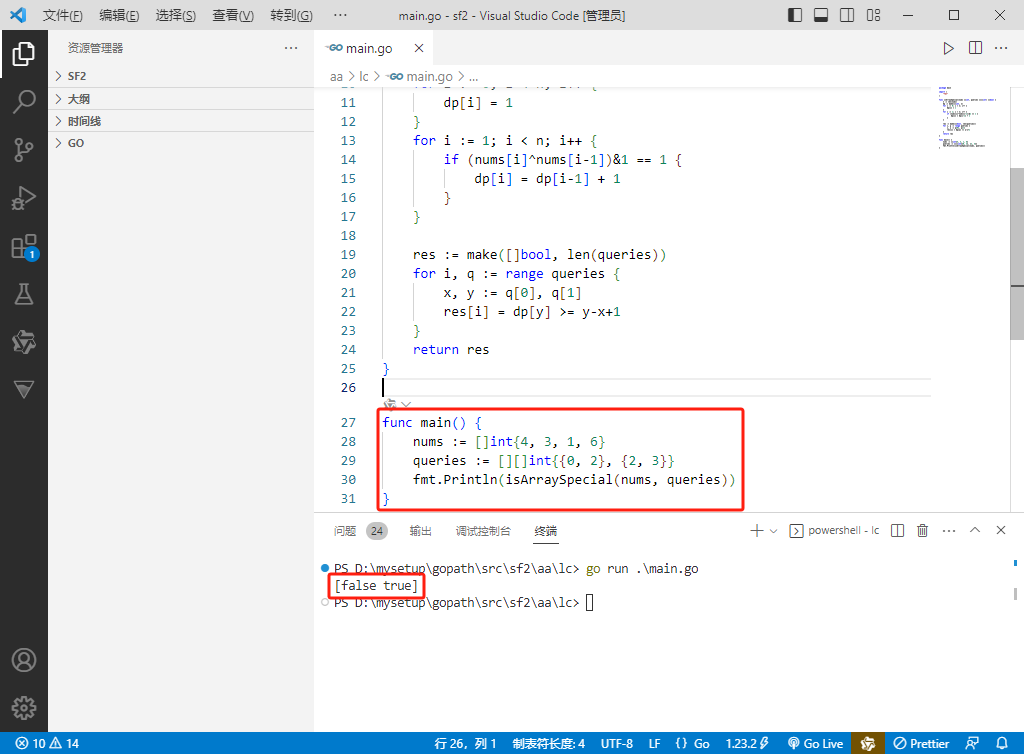The width and height of the screenshot is (1024, 754).
Task: Switch to the 调试控制台 tab
Action: [483, 531]
